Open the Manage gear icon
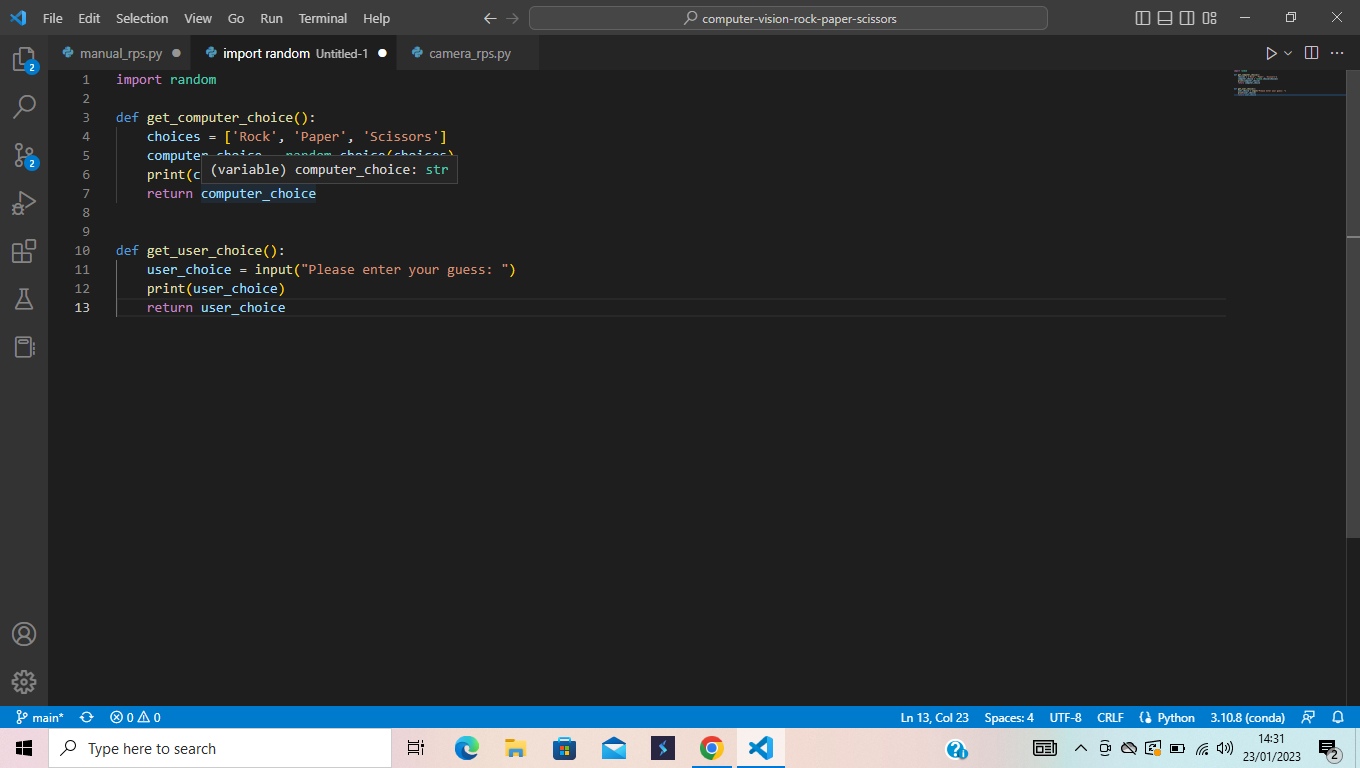The height and width of the screenshot is (768, 1360). point(24,682)
